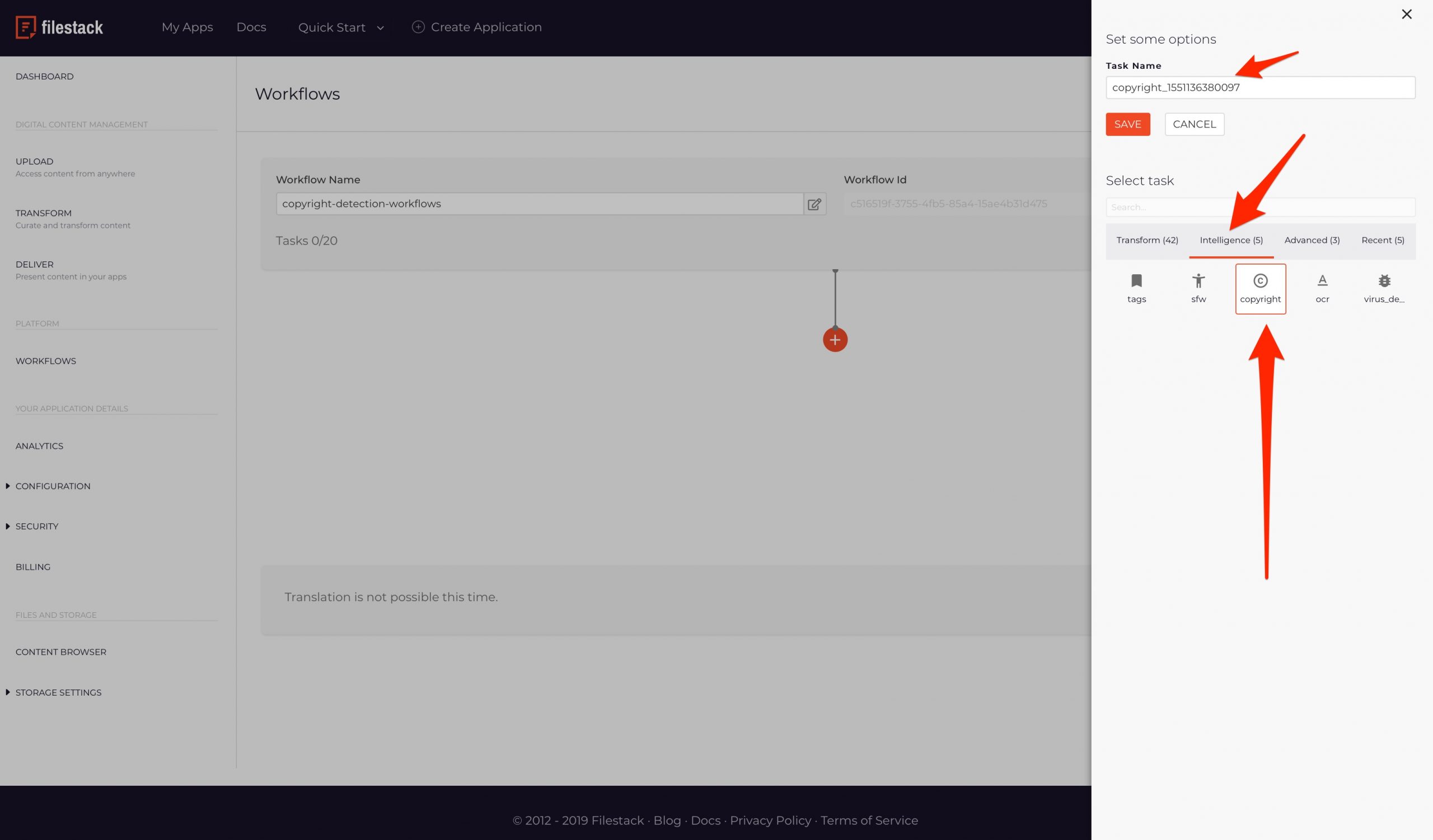Open Analytics in the sidebar
1433x840 pixels.
coord(39,446)
